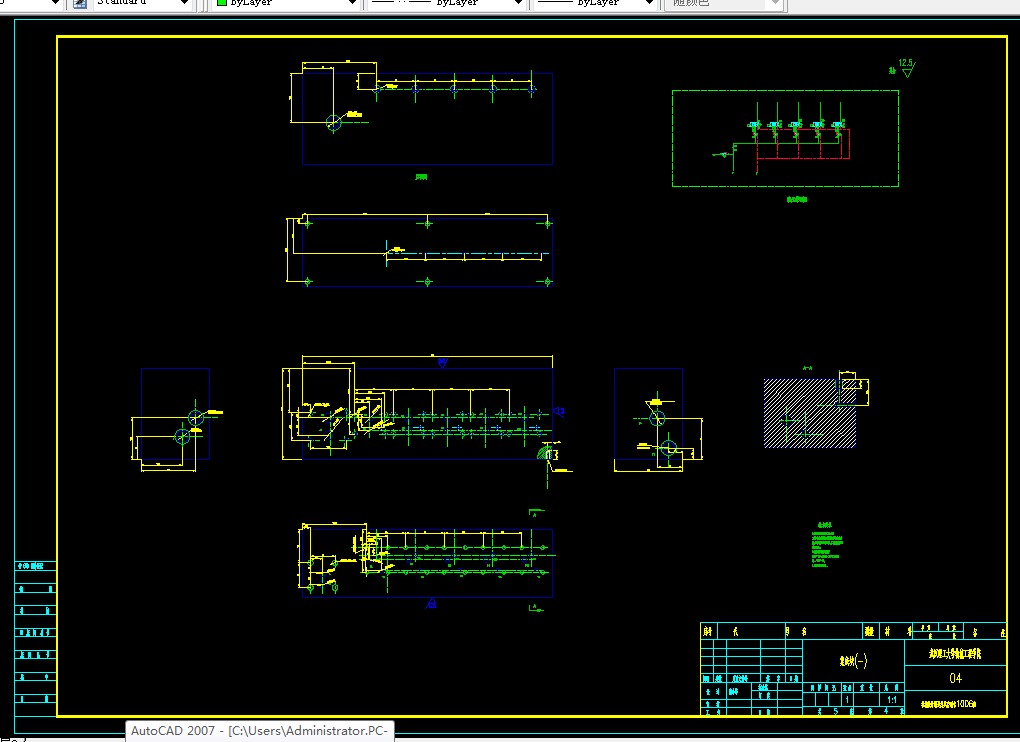
Task: Select the scale value "1:1" in title block
Action: click(x=892, y=700)
